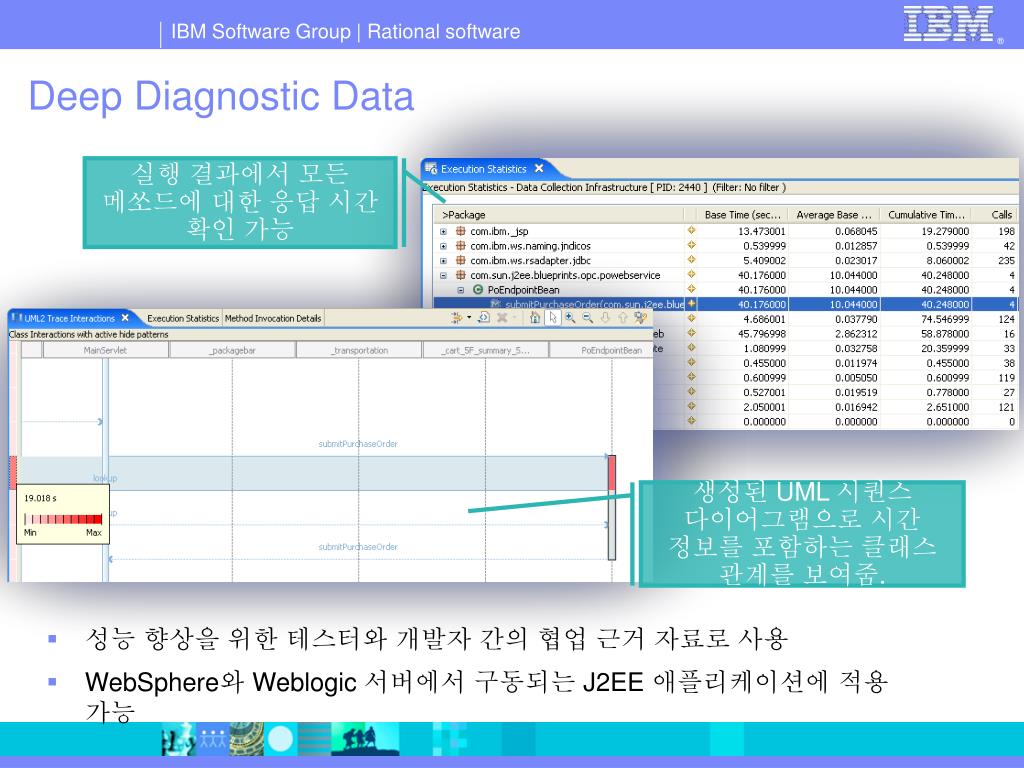Select com.ibm.ws.rsadapter.jdbc row text
This screenshot has width=1024, height=768.
coord(530,261)
